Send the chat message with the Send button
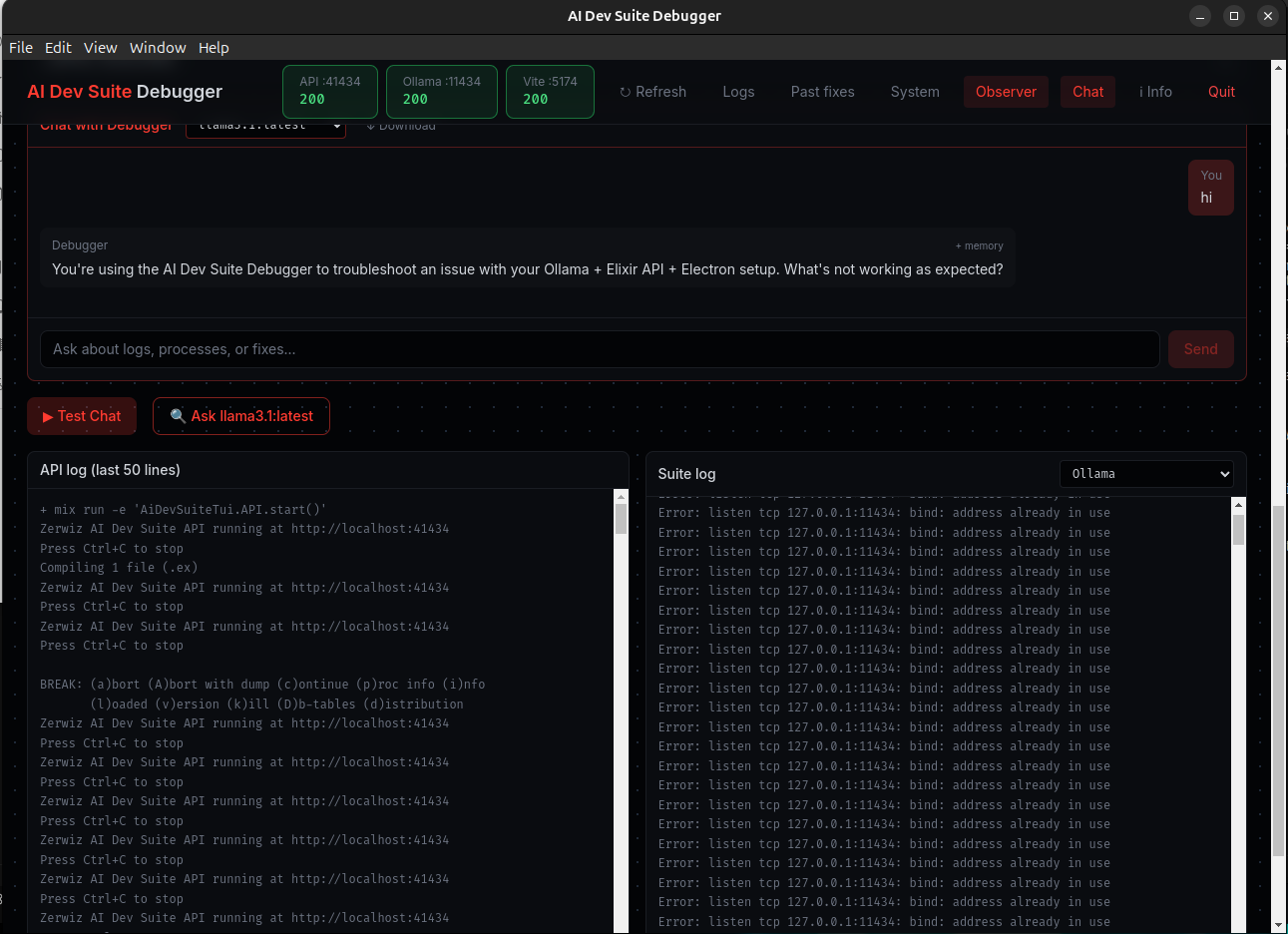The image size is (1288, 934). [x=1200, y=348]
